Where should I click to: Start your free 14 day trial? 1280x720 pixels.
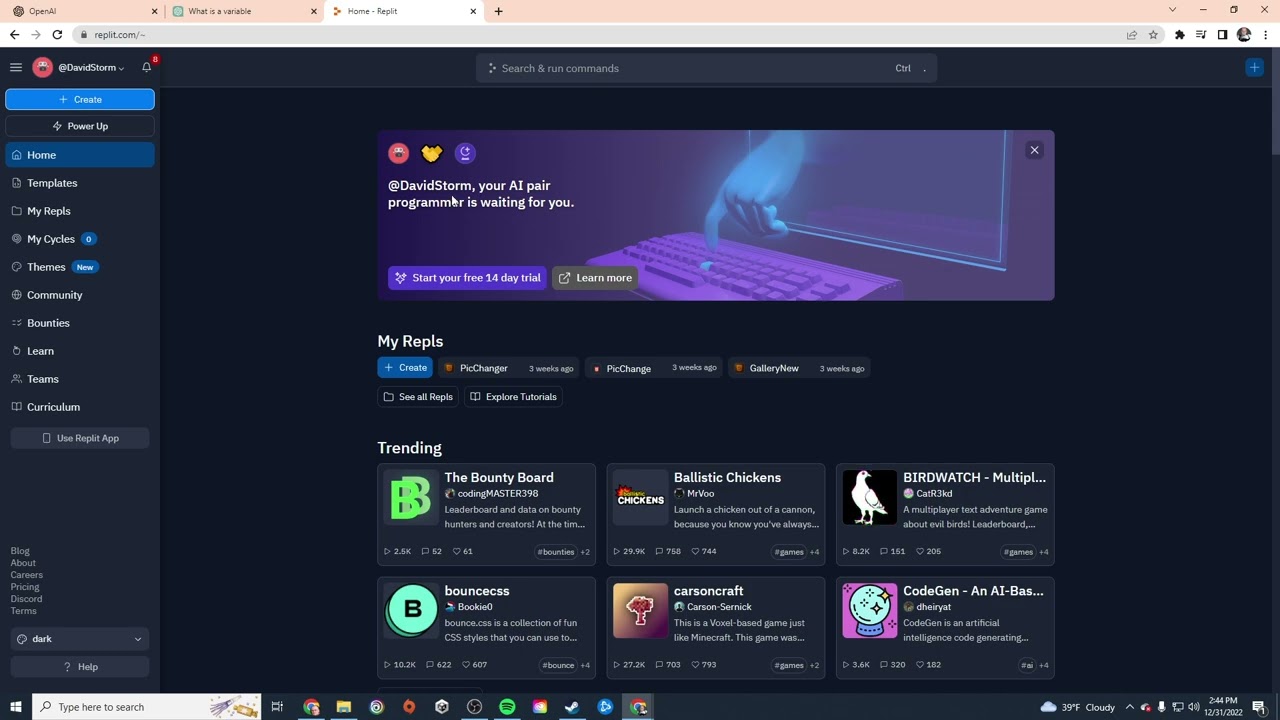(x=467, y=278)
